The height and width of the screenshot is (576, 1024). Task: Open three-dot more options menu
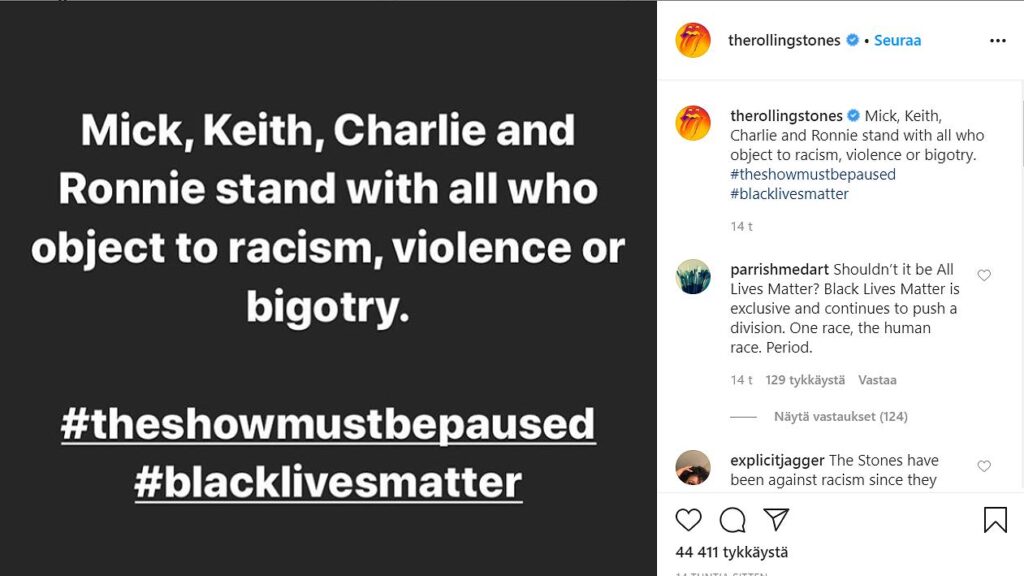pyautogui.click(x=997, y=41)
